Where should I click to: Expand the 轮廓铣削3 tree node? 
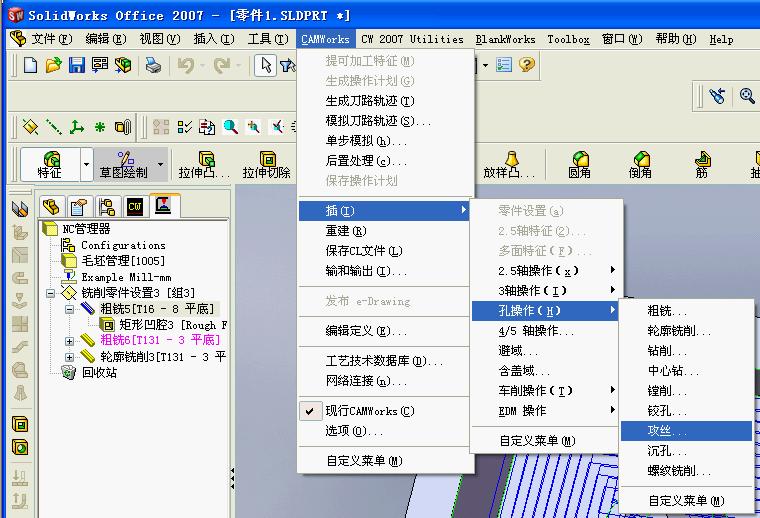[x=69, y=357]
